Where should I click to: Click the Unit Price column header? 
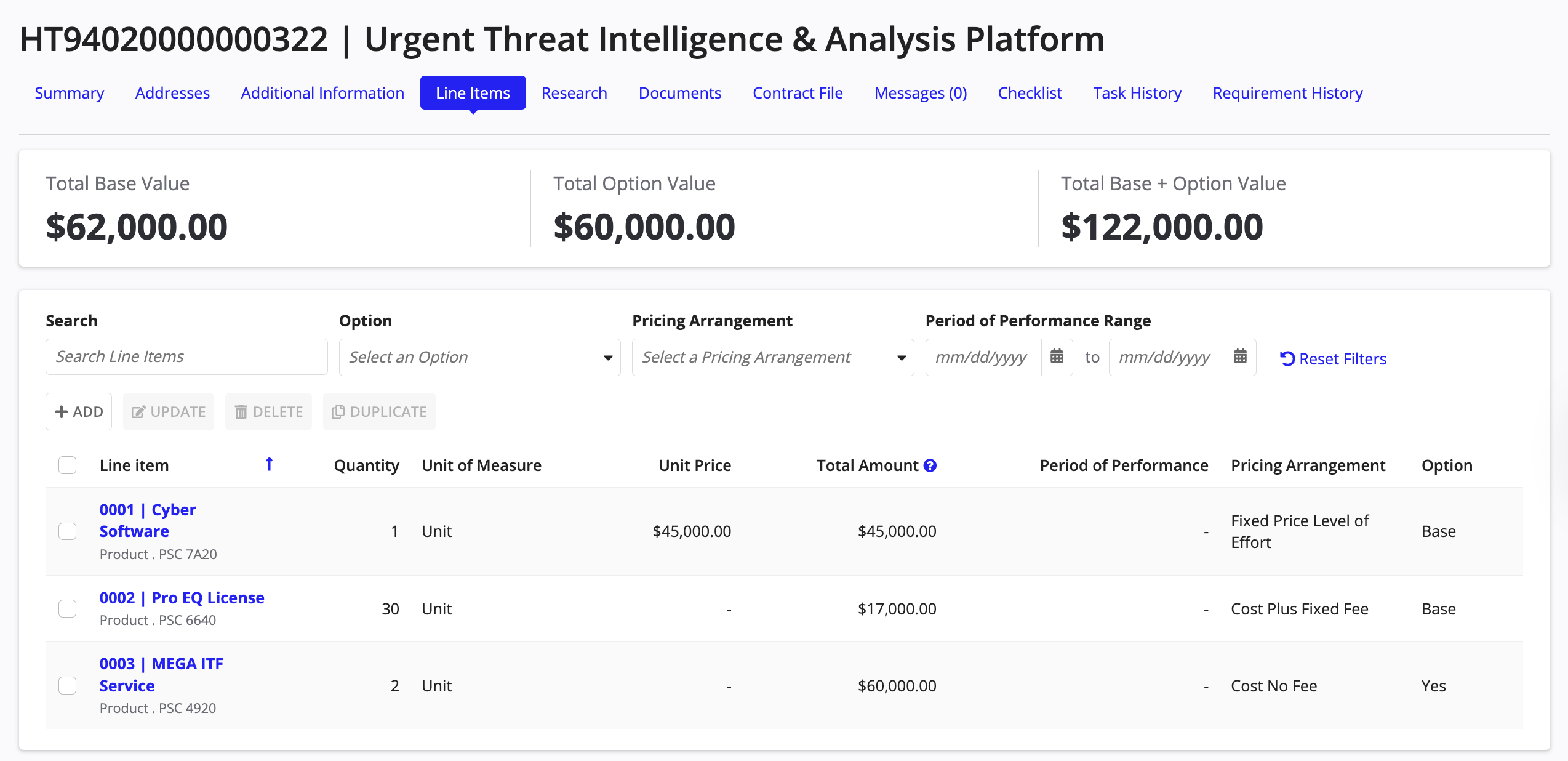pos(695,465)
